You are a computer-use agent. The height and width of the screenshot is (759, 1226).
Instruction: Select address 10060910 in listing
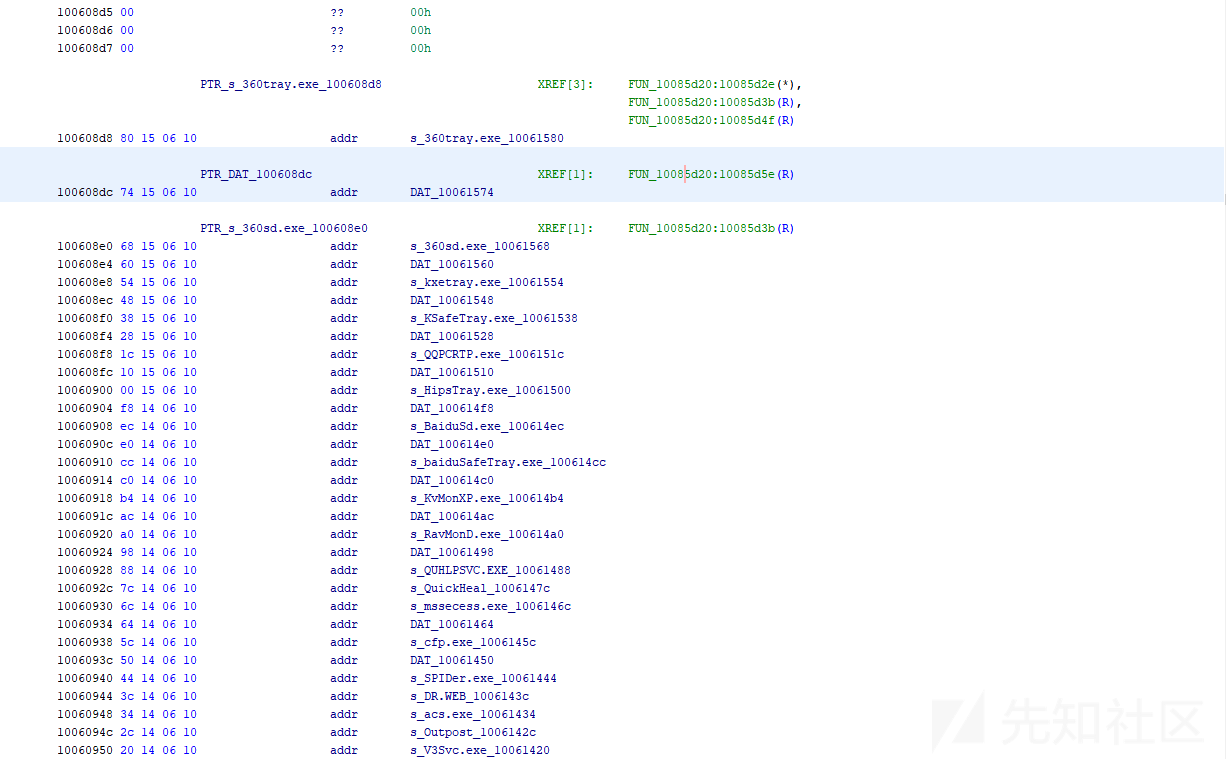[x=85, y=462]
